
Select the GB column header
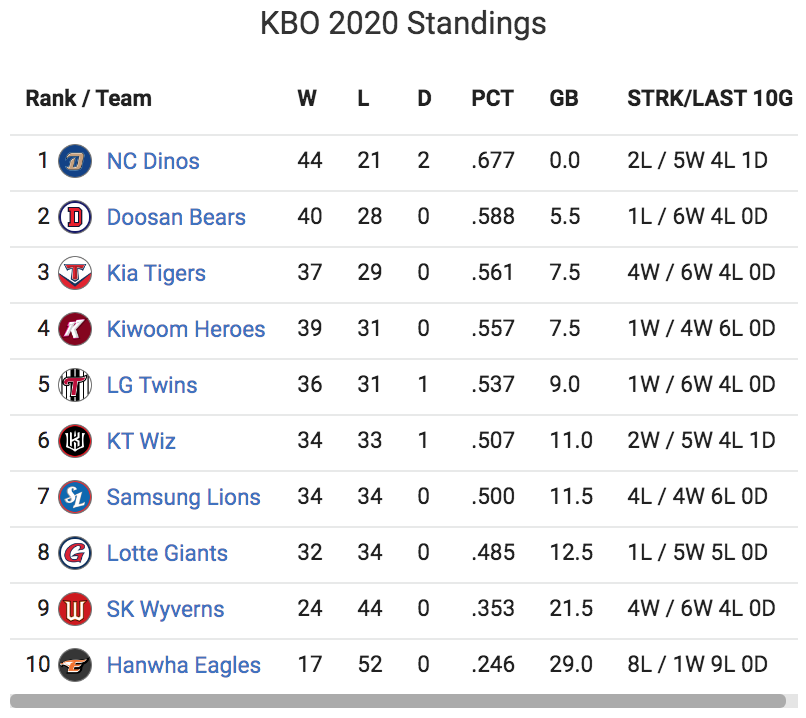click(x=564, y=98)
